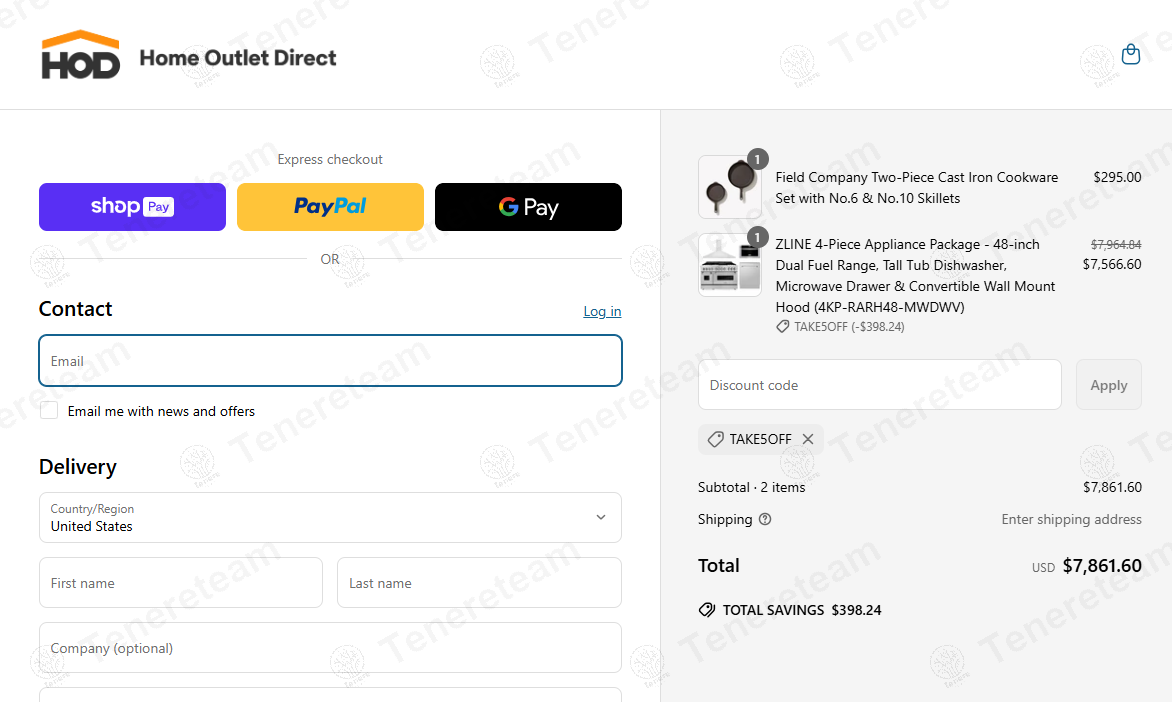Click the Total Savings tag icon
This screenshot has width=1172, height=702.
click(706, 610)
